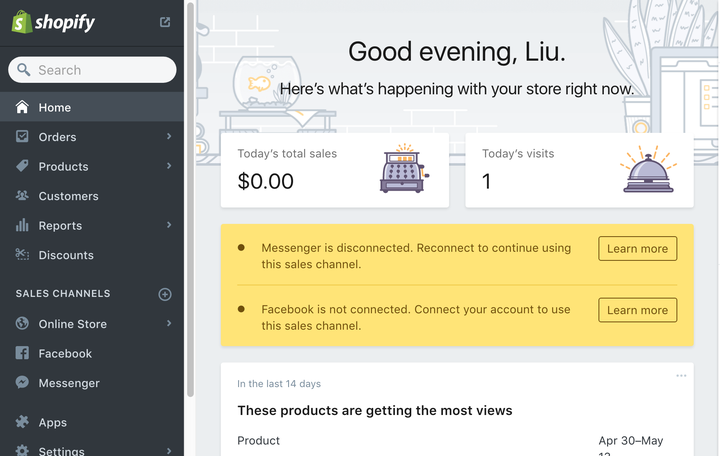720x456 pixels.
Task: Open Today's visits card
Action: (x=579, y=170)
